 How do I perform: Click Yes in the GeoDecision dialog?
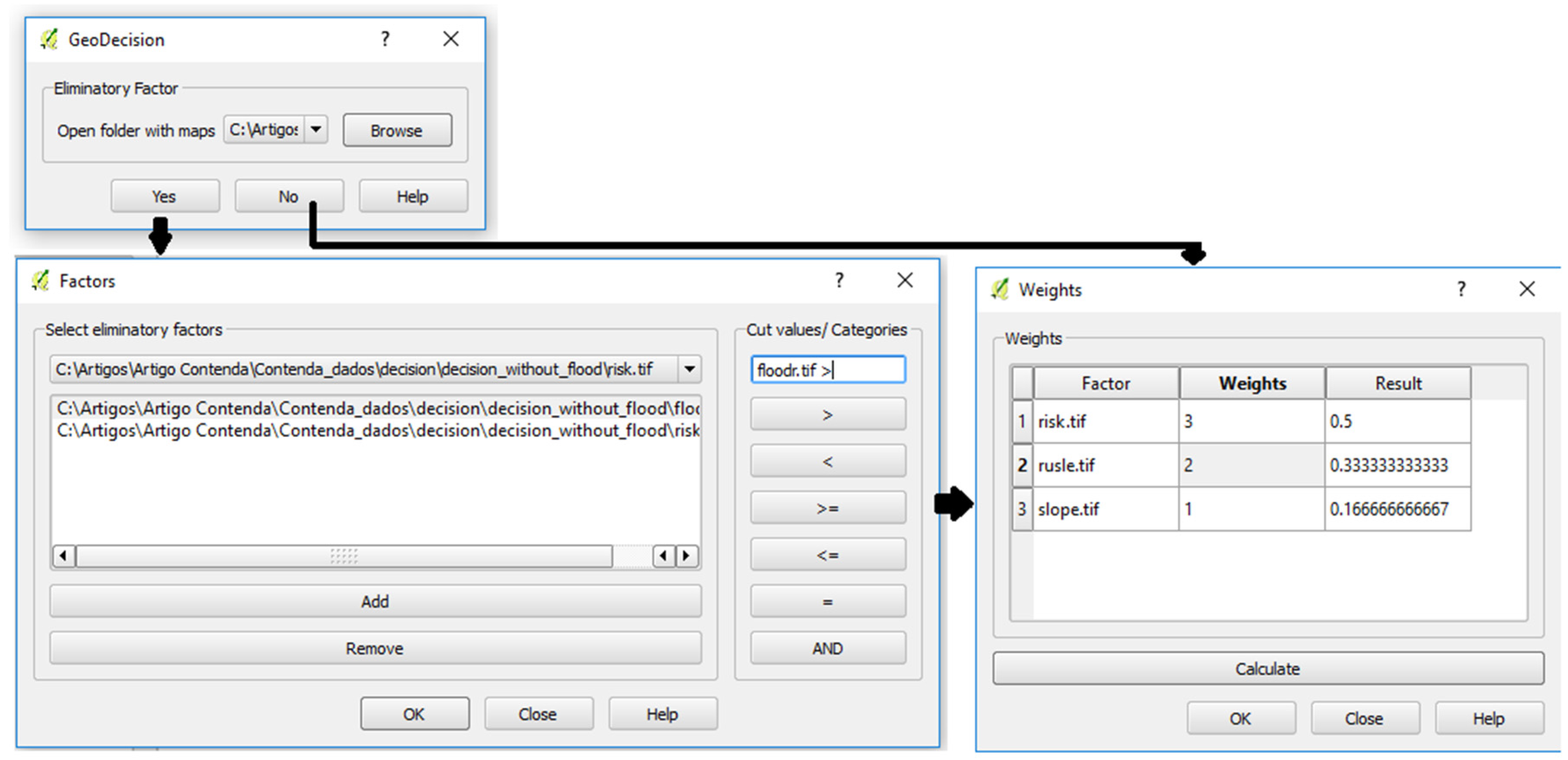click(165, 196)
